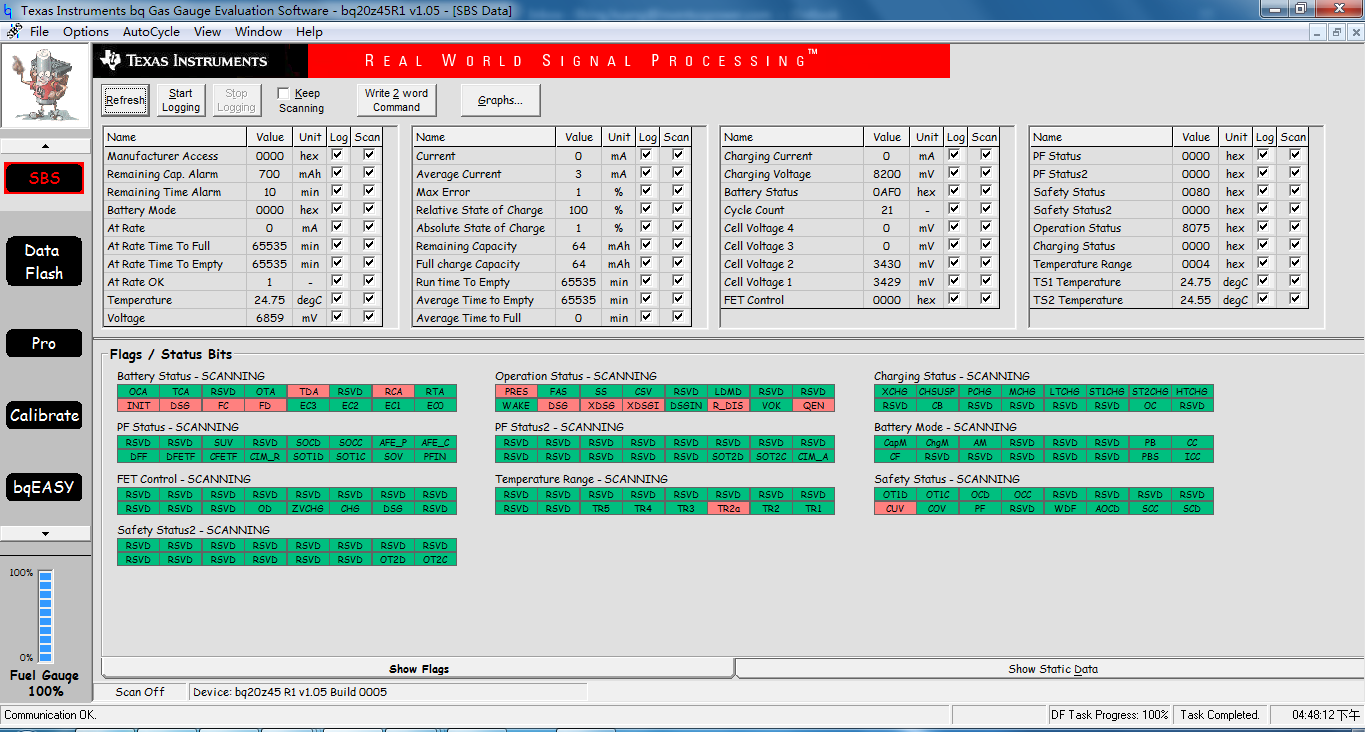Open the SBS data screen from sidebar
Viewport: 1365px width, 732px height.
(x=44, y=179)
